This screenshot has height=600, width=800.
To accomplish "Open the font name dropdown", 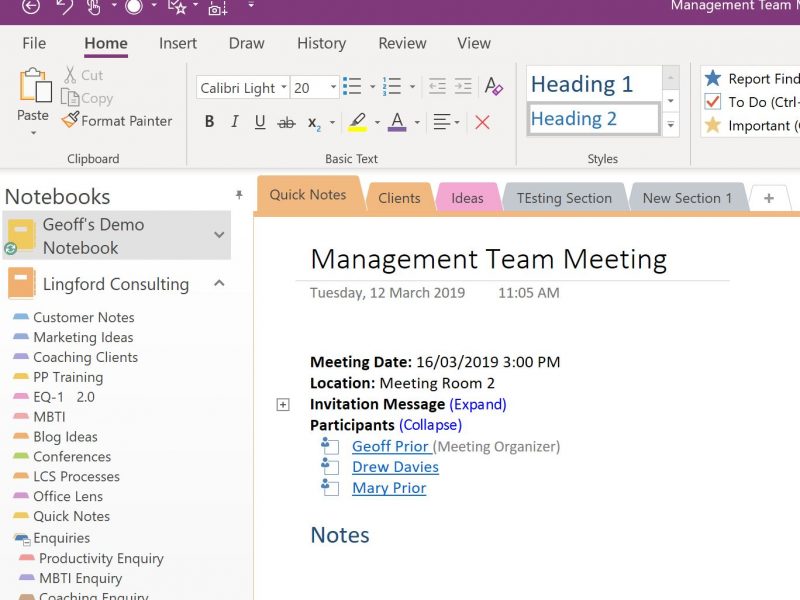I will tap(284, 87).
